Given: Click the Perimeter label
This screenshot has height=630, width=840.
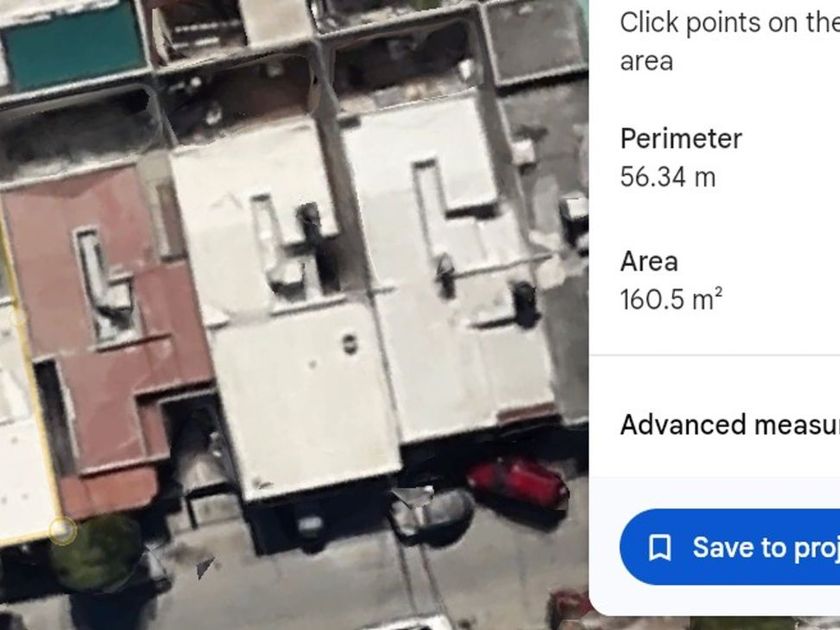Looking at the screenshot, I should [681, 139].
